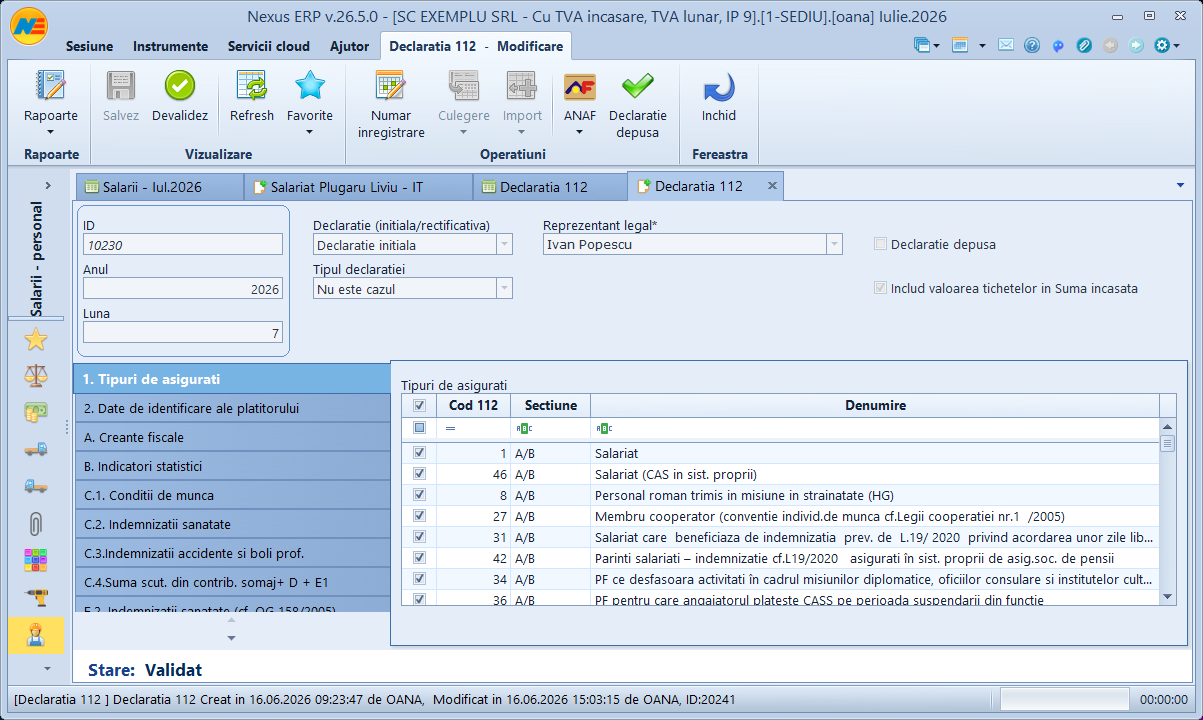Click the forward navigation arrow icon

pos(1136,45)
